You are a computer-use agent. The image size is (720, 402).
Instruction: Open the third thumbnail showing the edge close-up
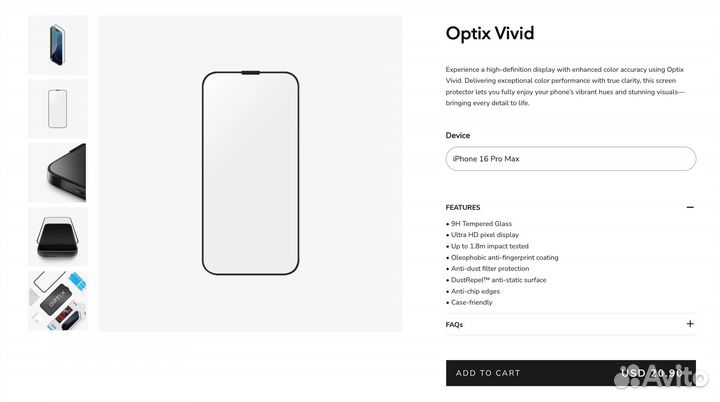(x=57, y=172)
